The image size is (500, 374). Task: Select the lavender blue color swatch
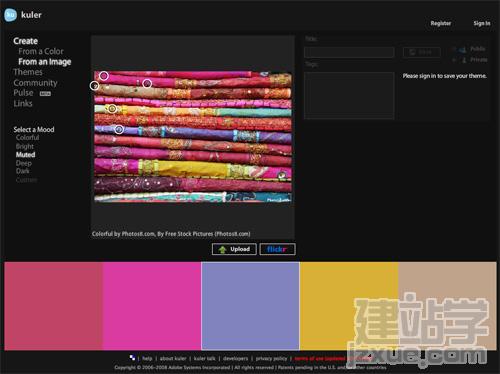click(250, 306)
